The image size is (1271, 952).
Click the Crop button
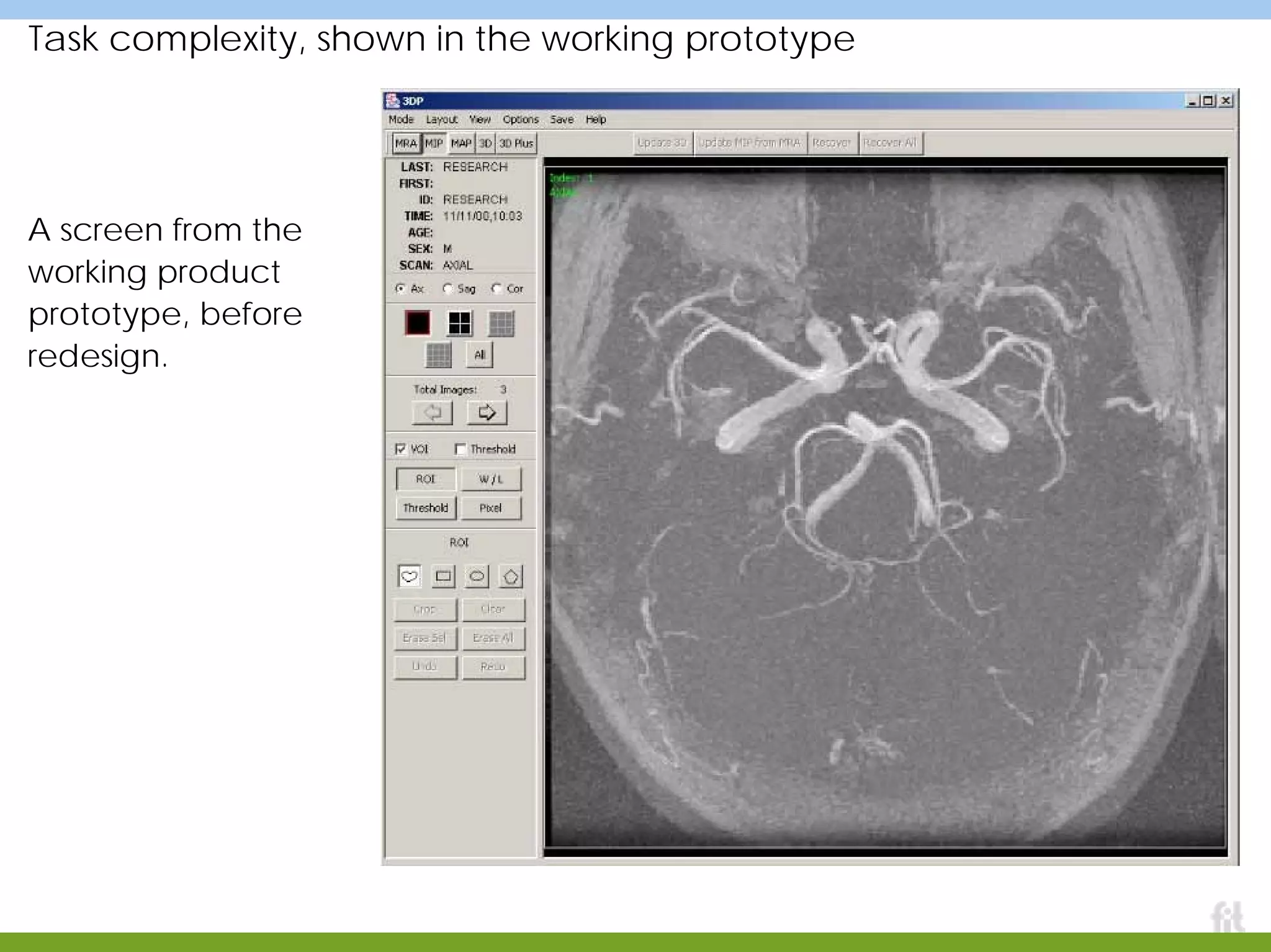pyautogui.click(x=425, y=609)
